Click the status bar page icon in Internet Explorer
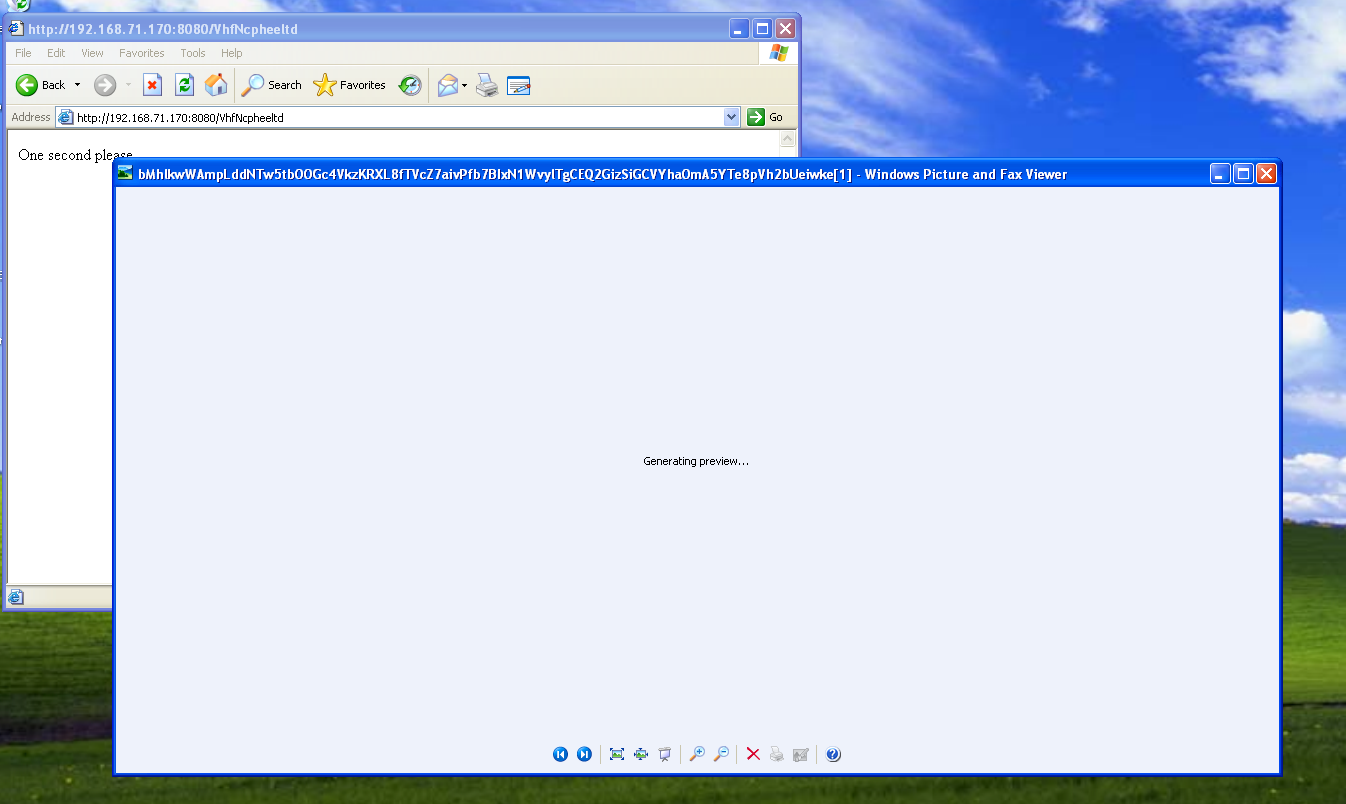The image size is (1346, 804). (16, 598)
